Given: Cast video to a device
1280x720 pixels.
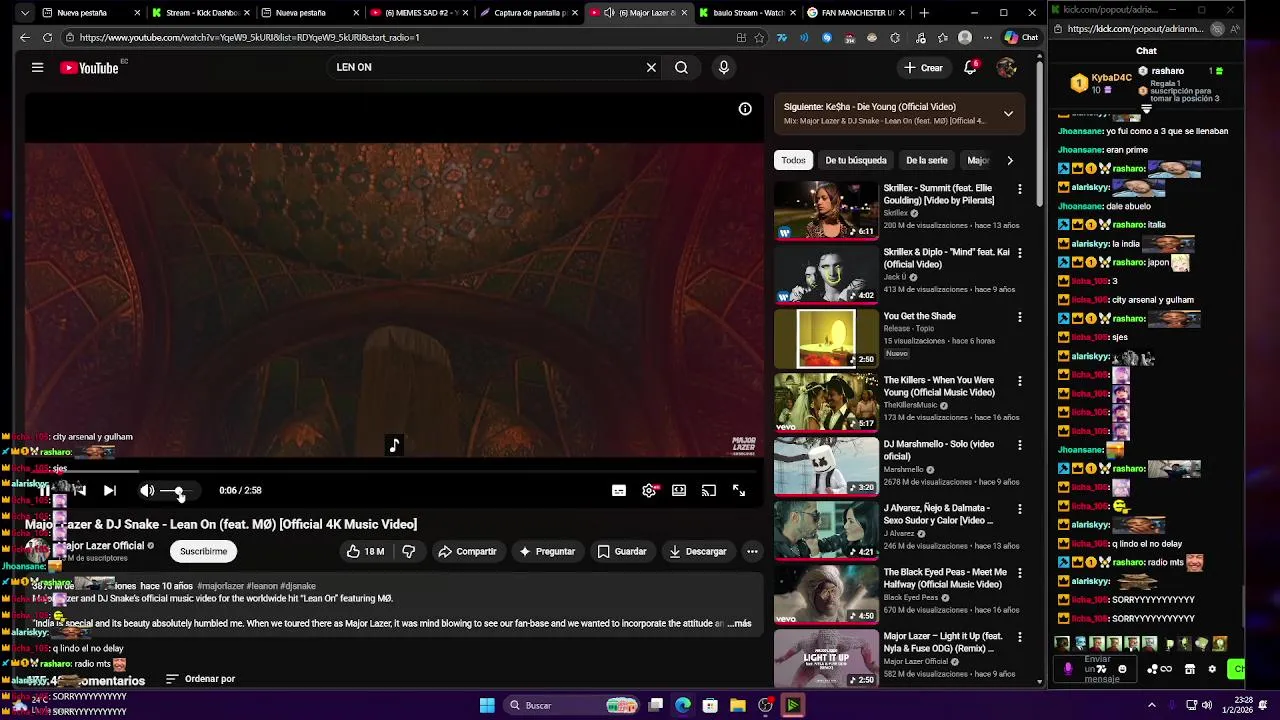Looking at the screenshot, I should [709, 490].
